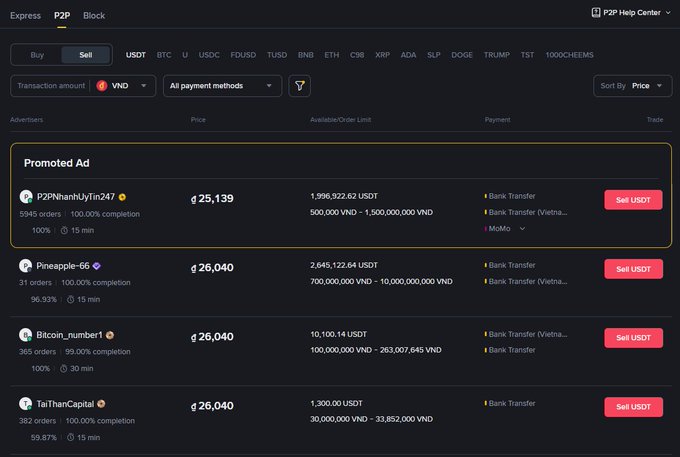The width and height of the screenshot is (680, 457).
Task: Select FDUSD coin tab
Action: [243, 55]
